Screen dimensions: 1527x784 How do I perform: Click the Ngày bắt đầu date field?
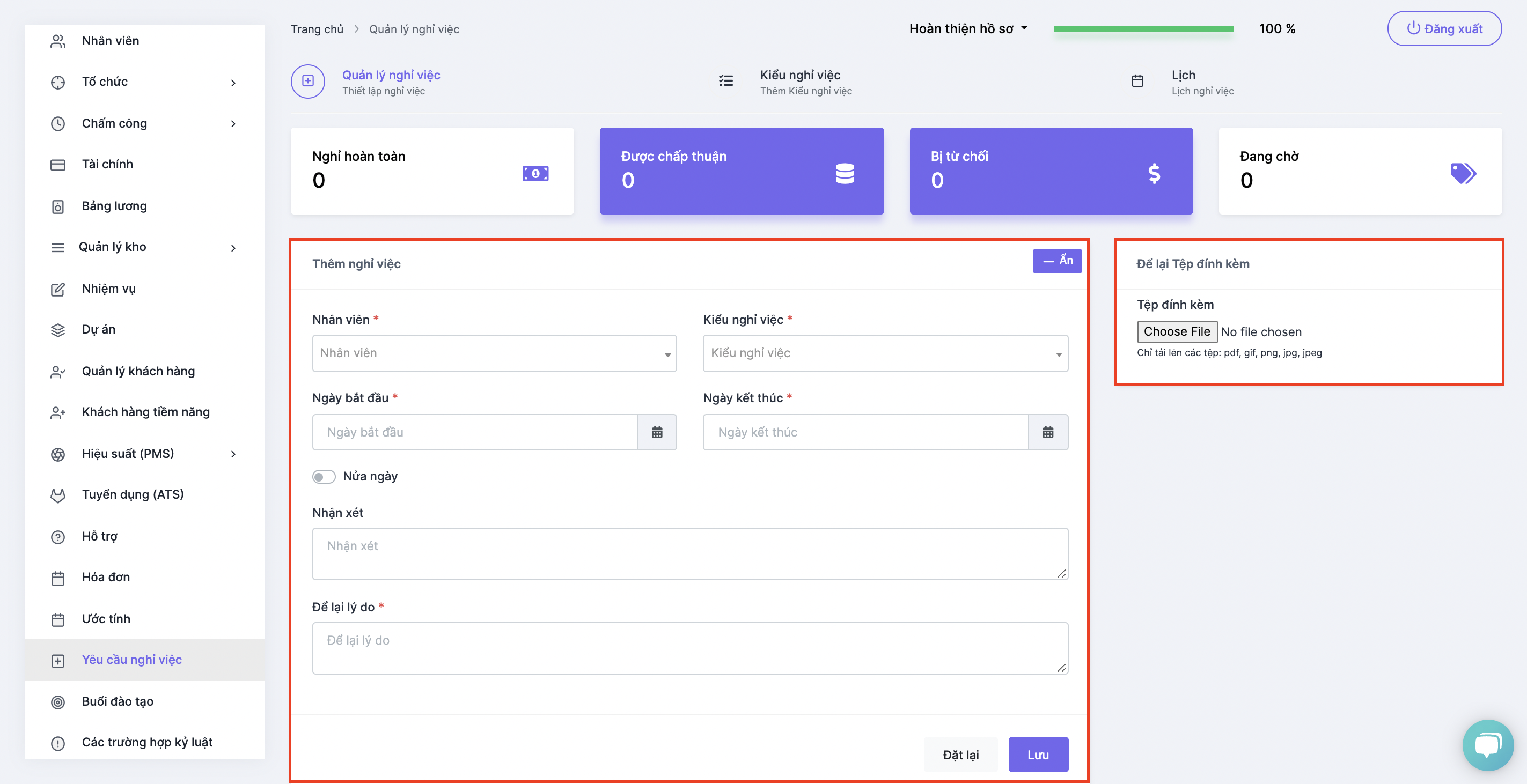pos(475,432)
